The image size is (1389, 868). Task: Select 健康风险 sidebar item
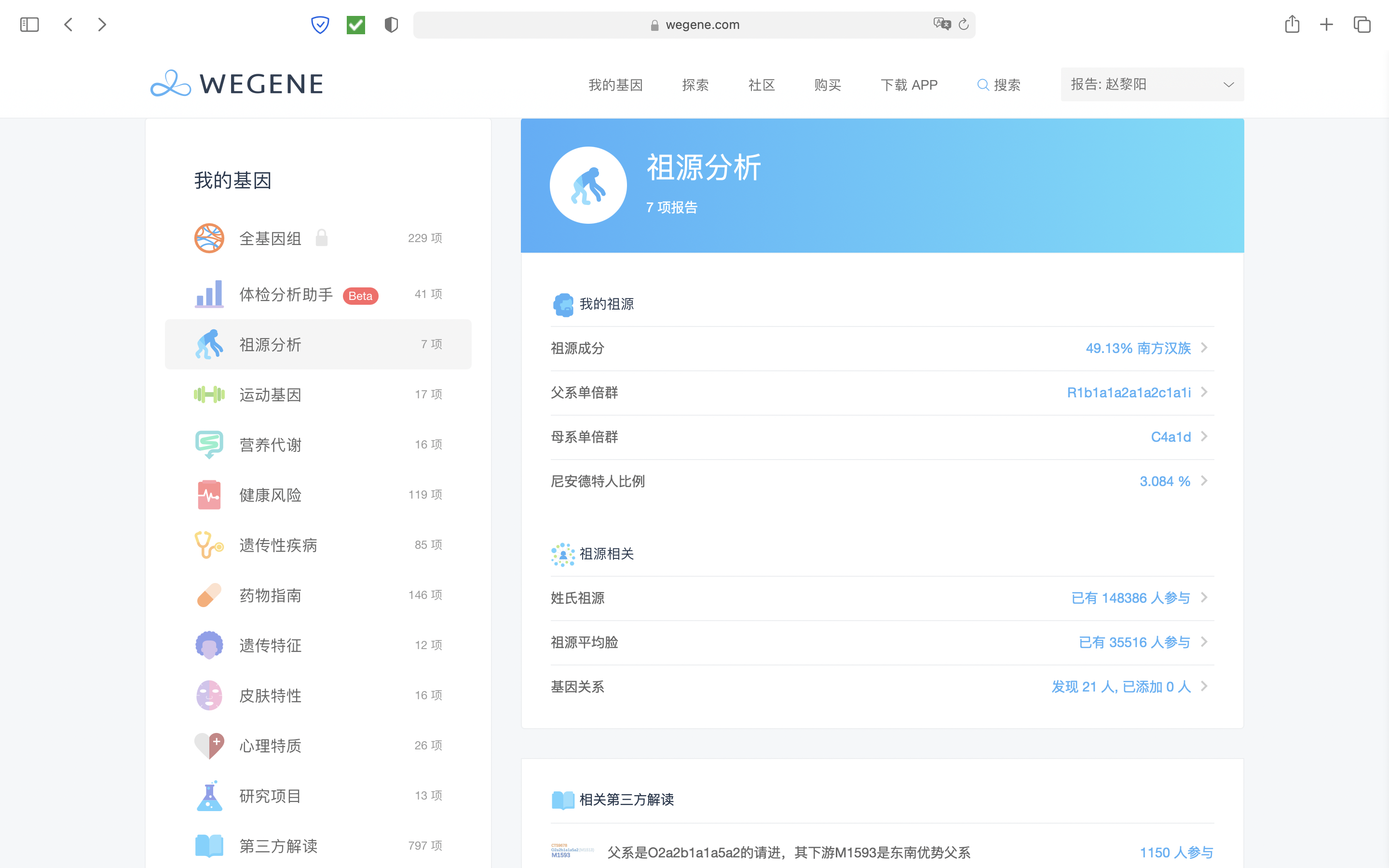click(318, 495)
